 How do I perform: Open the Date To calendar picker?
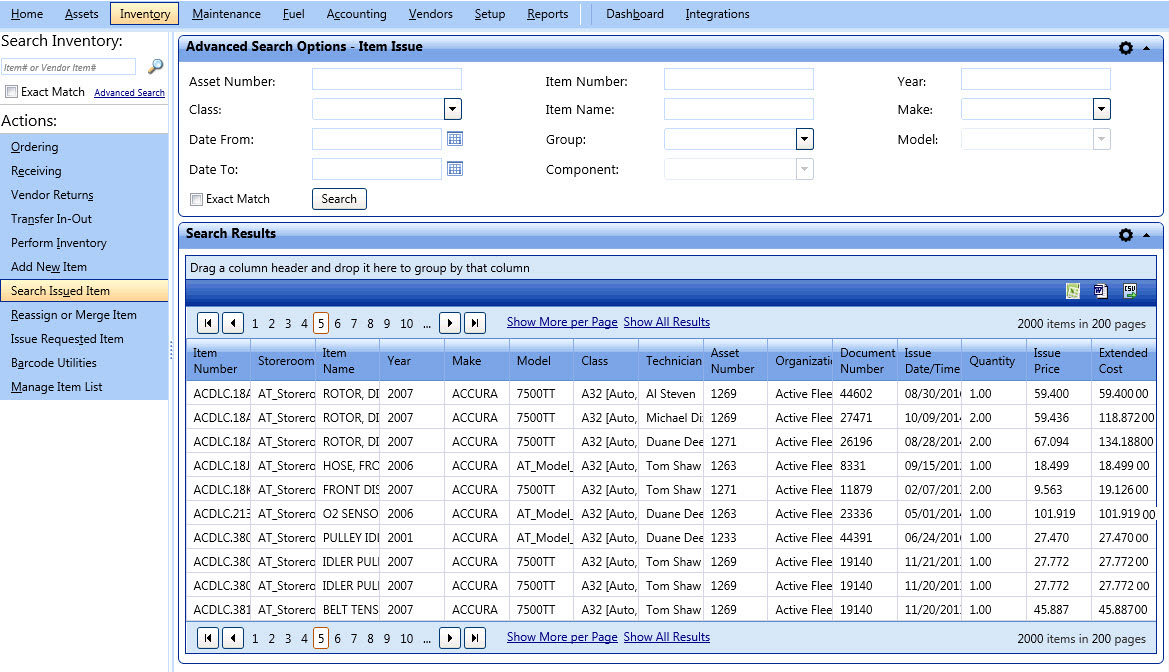click(455, 169)
